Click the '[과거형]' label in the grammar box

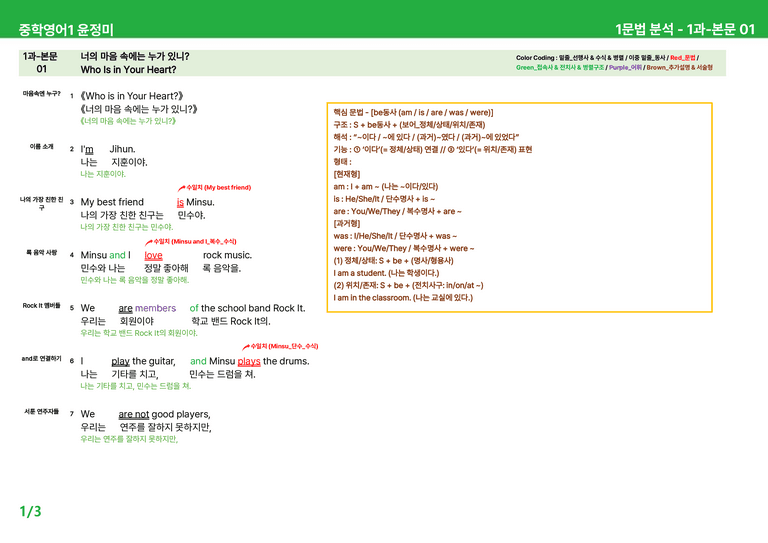(x=346, y=224)
